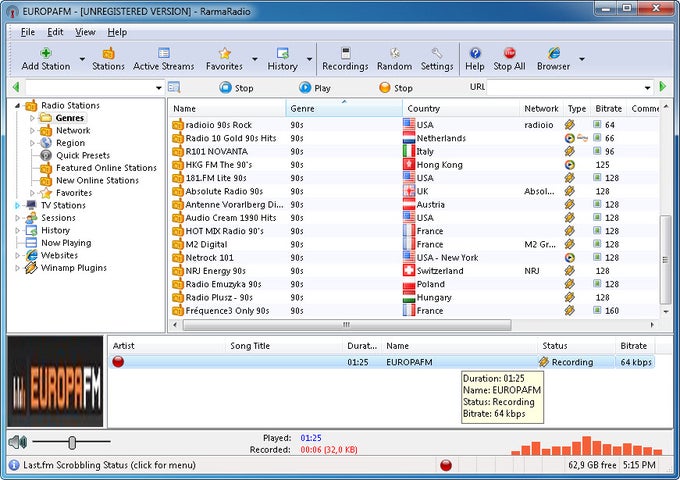
Task: Open the Browser from the toolbar
Action: click(x=553, y=59)
